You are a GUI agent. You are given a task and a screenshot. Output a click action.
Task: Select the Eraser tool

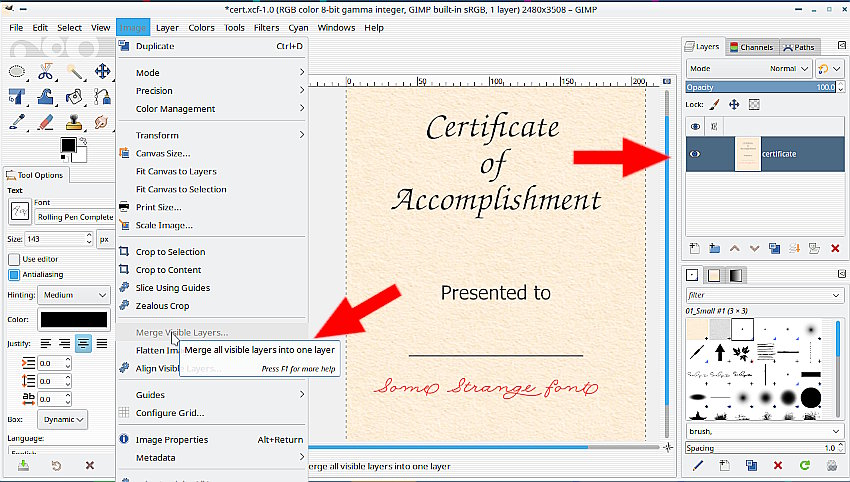click(x=46, y=123)
